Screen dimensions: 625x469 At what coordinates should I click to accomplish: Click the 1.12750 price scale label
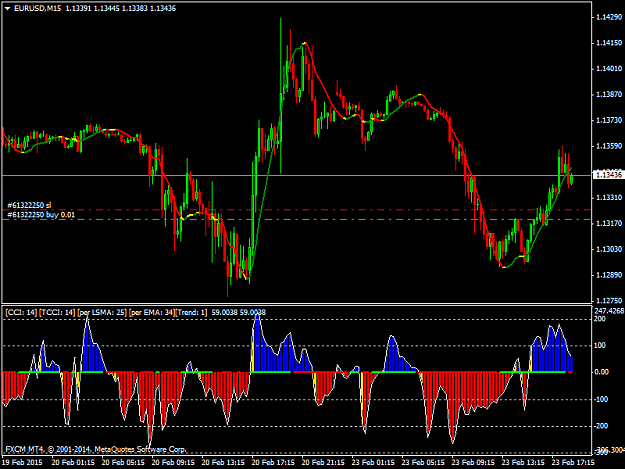(x=609, y=301)
